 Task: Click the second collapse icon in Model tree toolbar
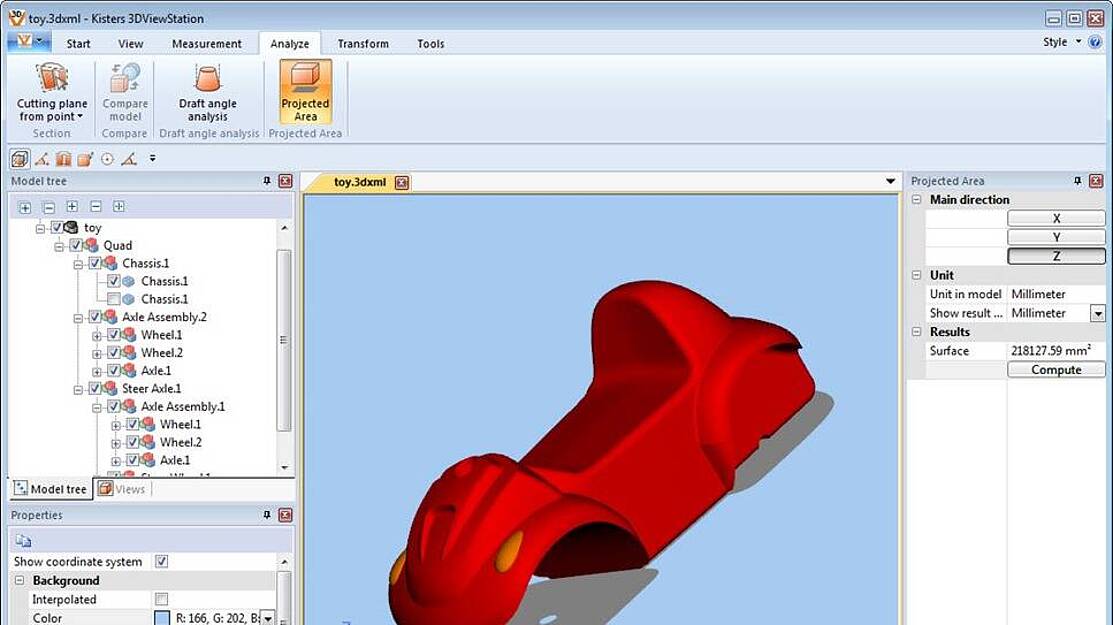click(48, 207)
